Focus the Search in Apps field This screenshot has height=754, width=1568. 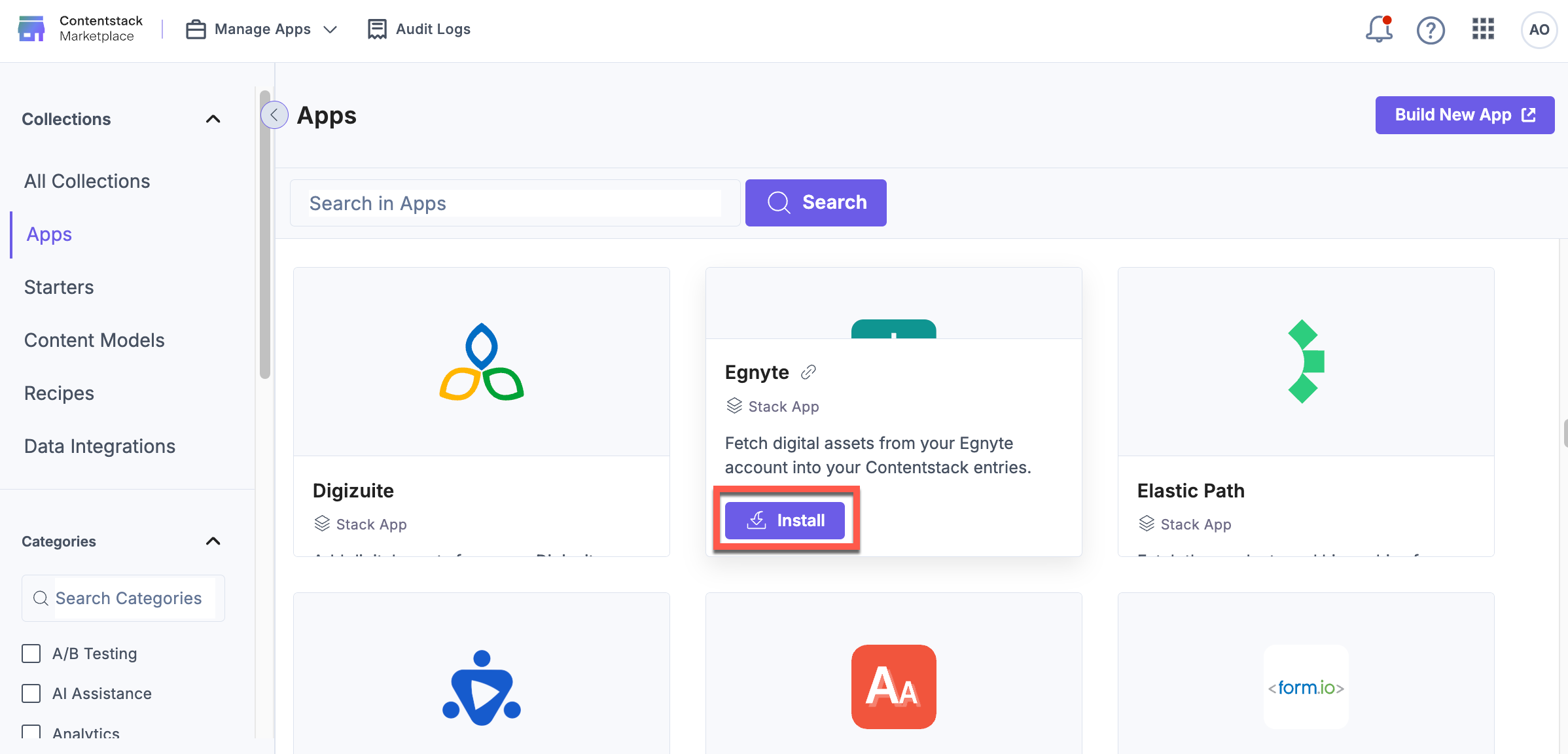pyautogui.click(x=515, y=203)
